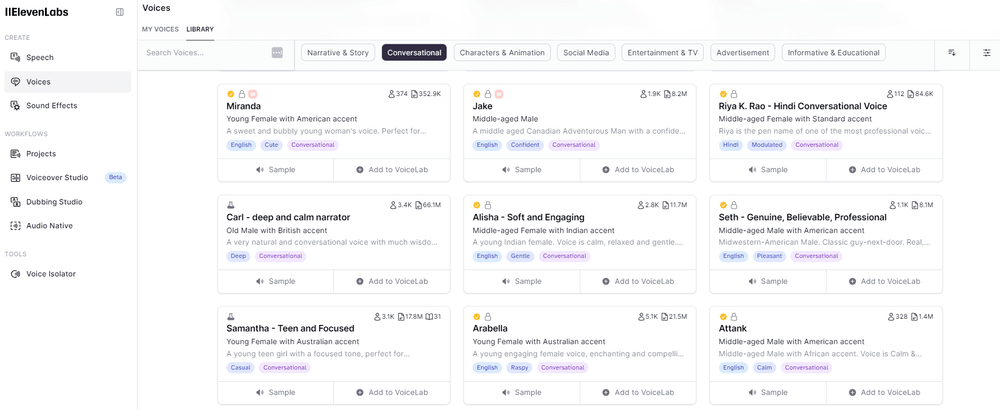Add Jake to VoiceLab
Image resolution: width=1000 pixels, height=410 pixels.
(x=638, y=170)
